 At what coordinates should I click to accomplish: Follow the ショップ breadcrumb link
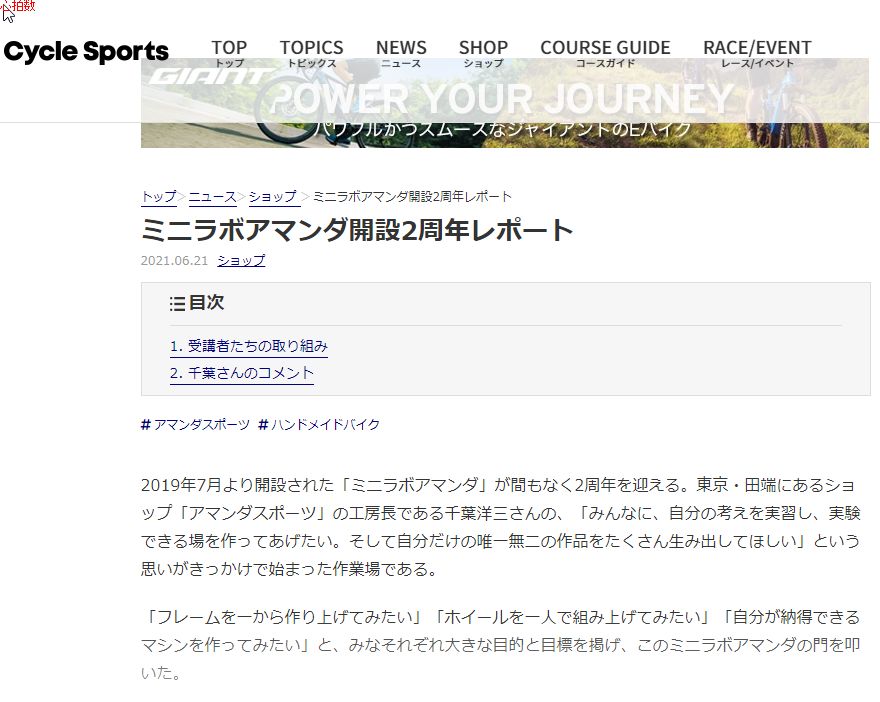(x=273, y=197)
